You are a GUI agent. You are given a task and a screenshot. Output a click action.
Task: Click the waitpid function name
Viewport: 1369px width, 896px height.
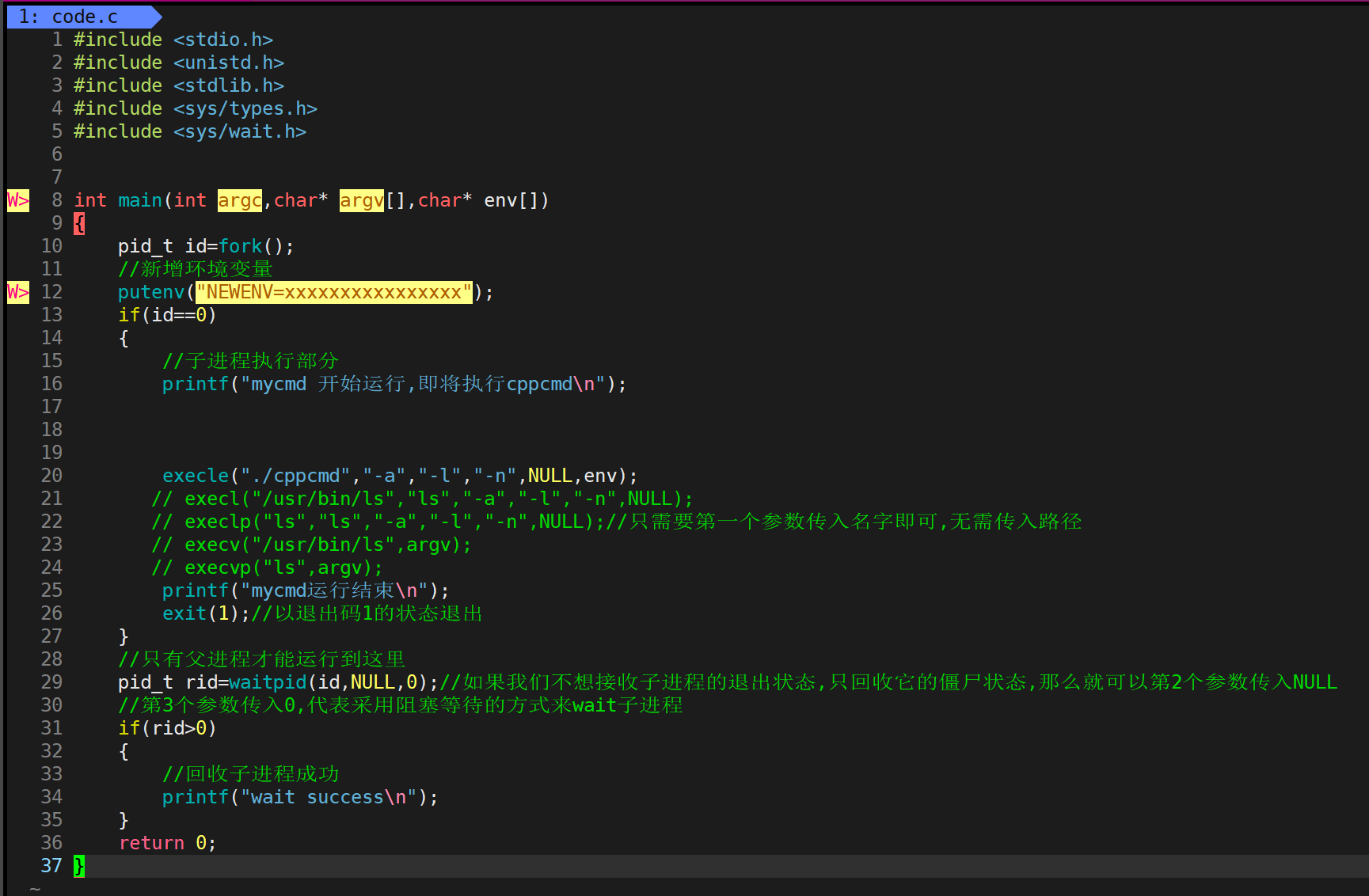[268, 682]
